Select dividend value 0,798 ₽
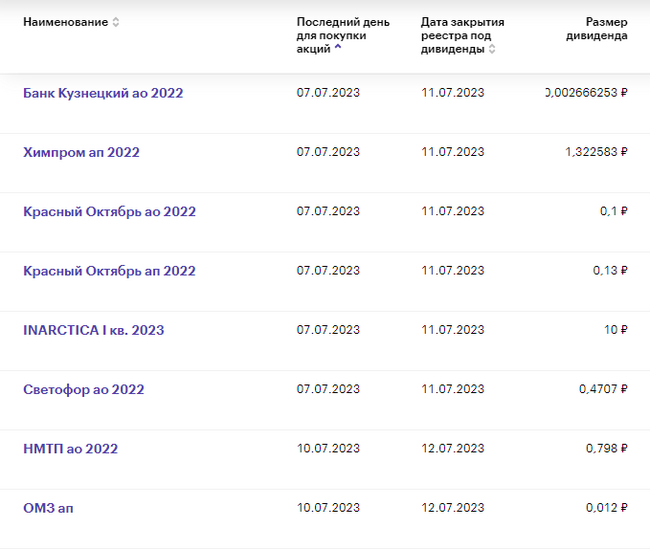The image size is (650, 549). point(606,448)
